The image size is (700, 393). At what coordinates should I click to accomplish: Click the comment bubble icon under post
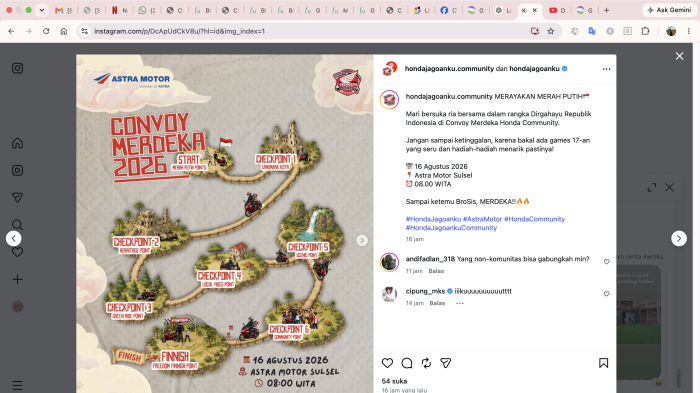[x=407, y=363]
